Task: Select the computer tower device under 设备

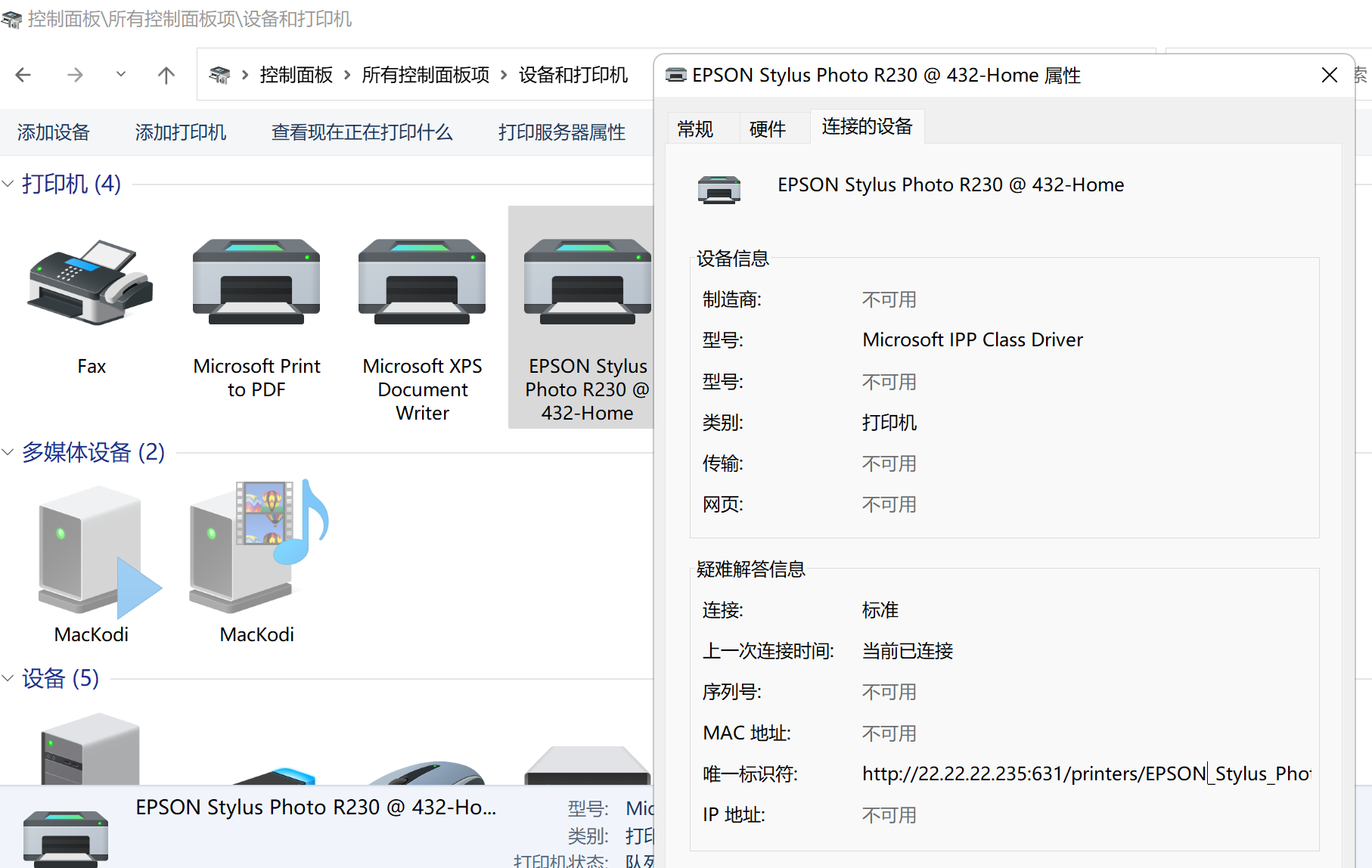Action: tap(91, 749)
